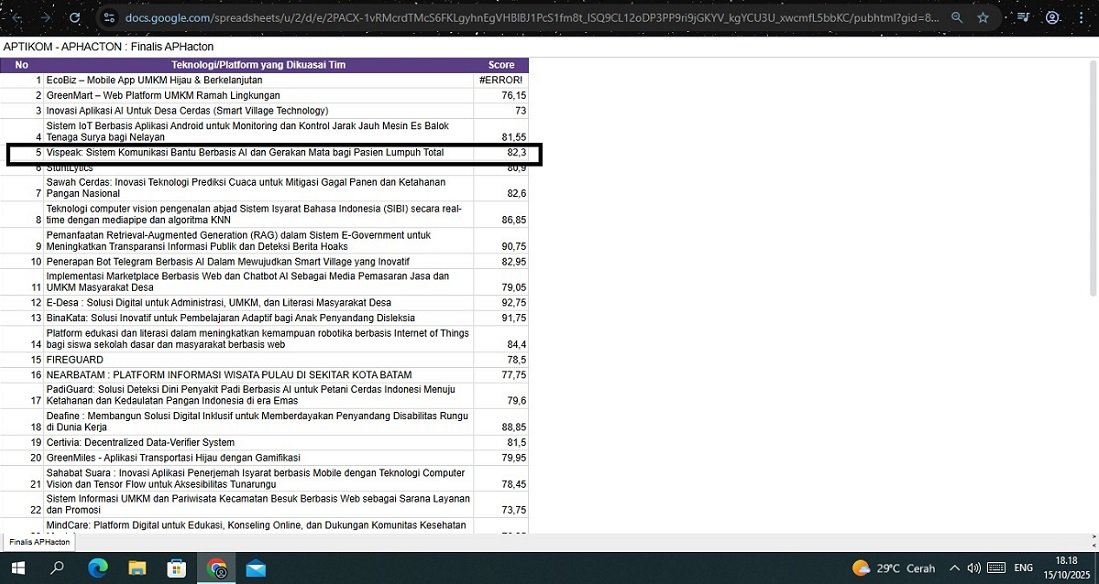
Task: Select the Finalis APHacton sheet tab
Action: tap(40, 542)
